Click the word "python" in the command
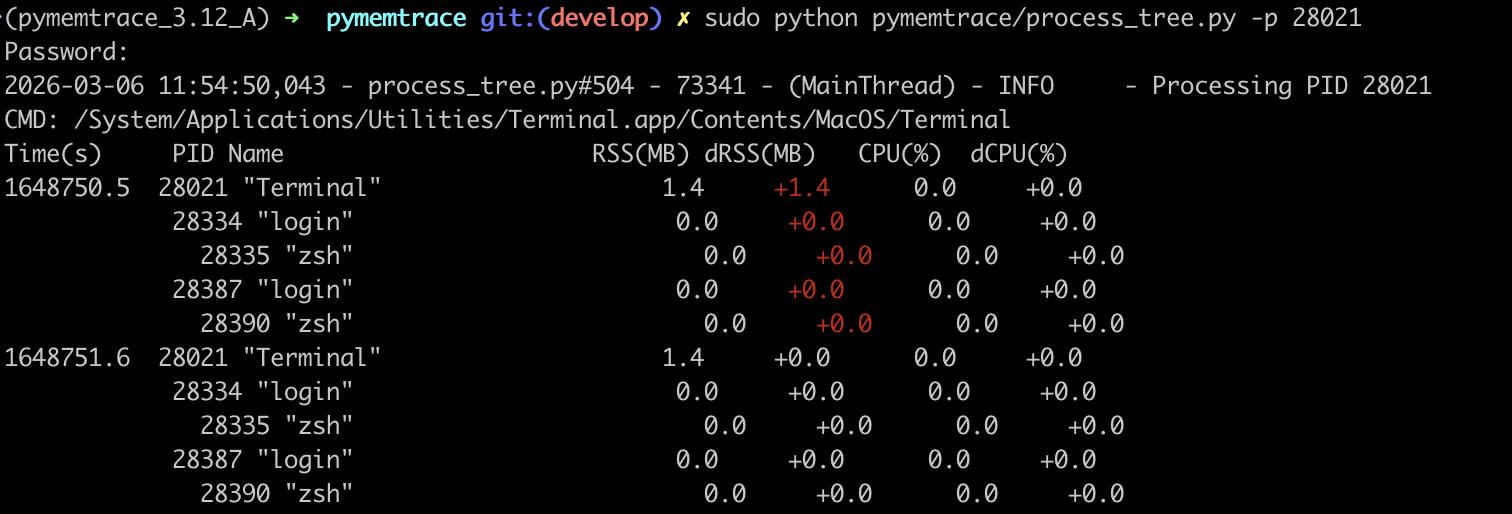Image resolution: width=1512 pixels, height=514 pixels. (816, 19)
